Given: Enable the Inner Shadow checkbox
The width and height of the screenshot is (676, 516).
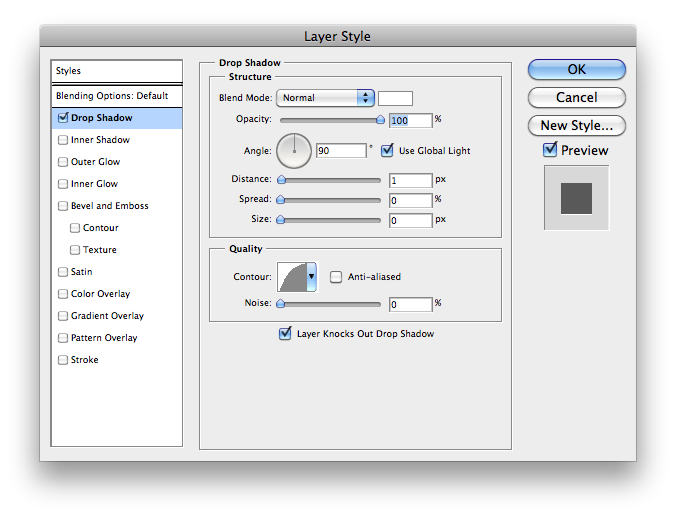Looking at the screenshot, I should [x=63, y=140].
